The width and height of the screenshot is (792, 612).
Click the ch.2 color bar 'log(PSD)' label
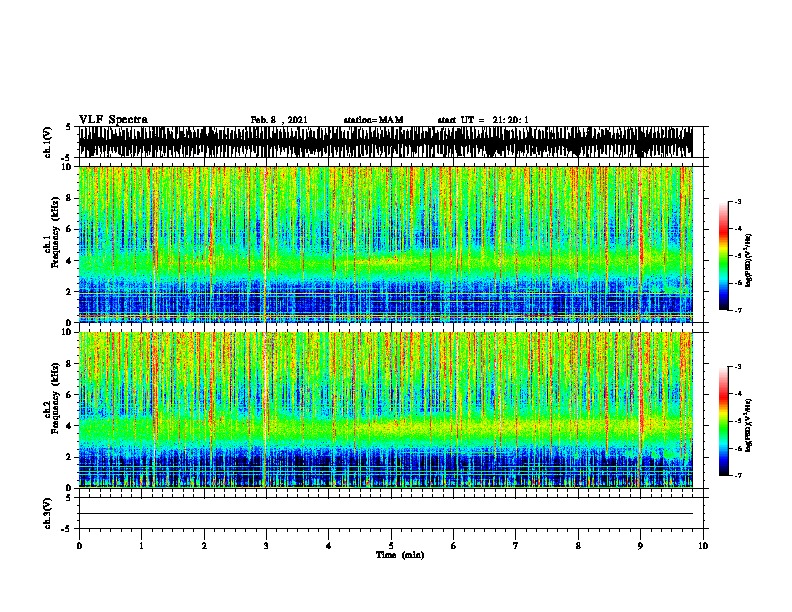point(749,425)
